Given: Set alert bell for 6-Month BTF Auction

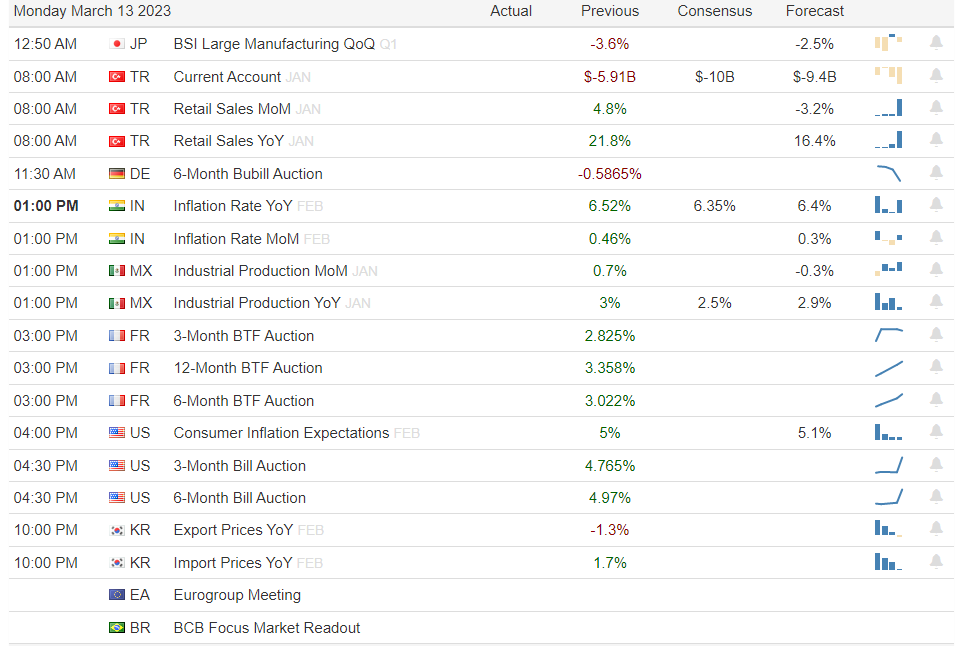Looking at the screenshot, I should click(936, 400).
